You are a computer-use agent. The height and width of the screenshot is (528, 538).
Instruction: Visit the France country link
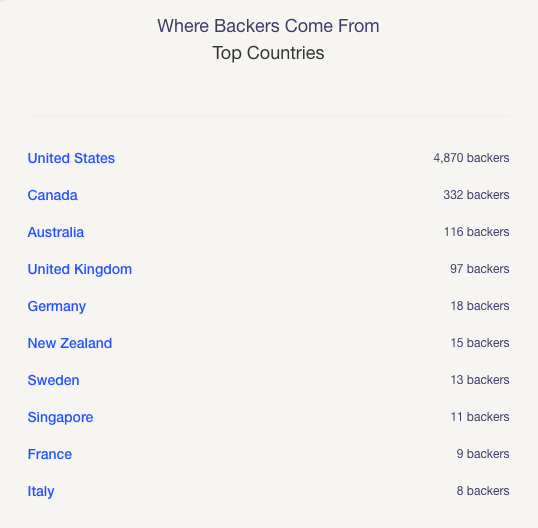click(50, 454)
